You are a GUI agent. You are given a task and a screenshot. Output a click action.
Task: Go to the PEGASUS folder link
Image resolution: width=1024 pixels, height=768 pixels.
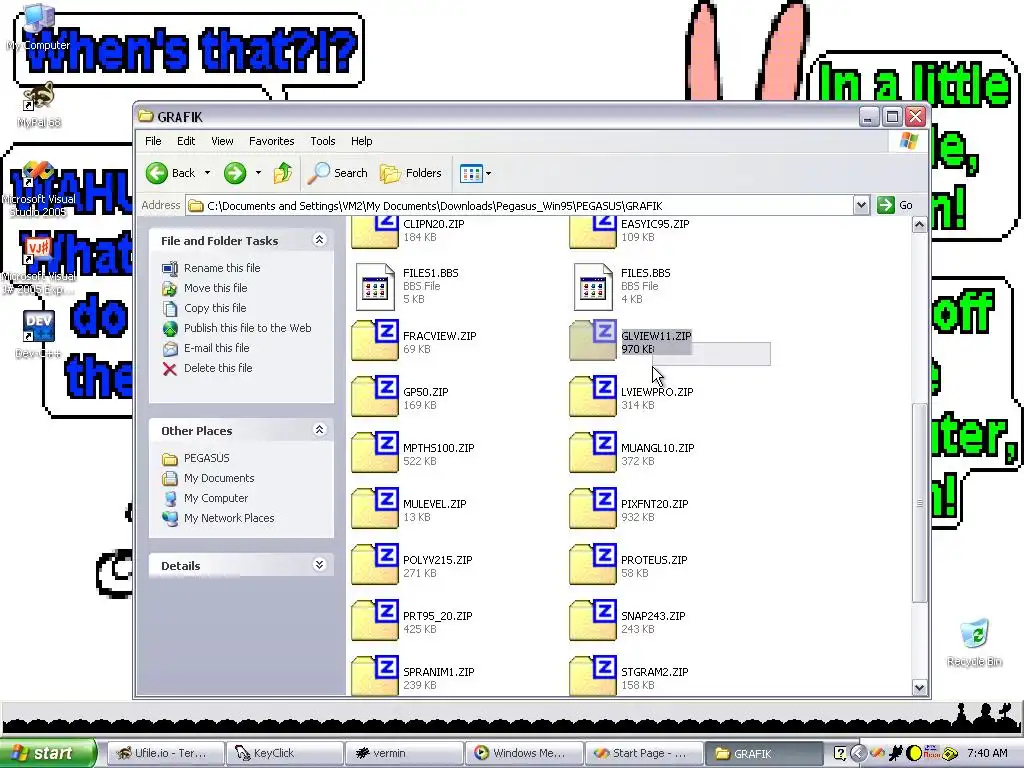click(x=206, y=458)
